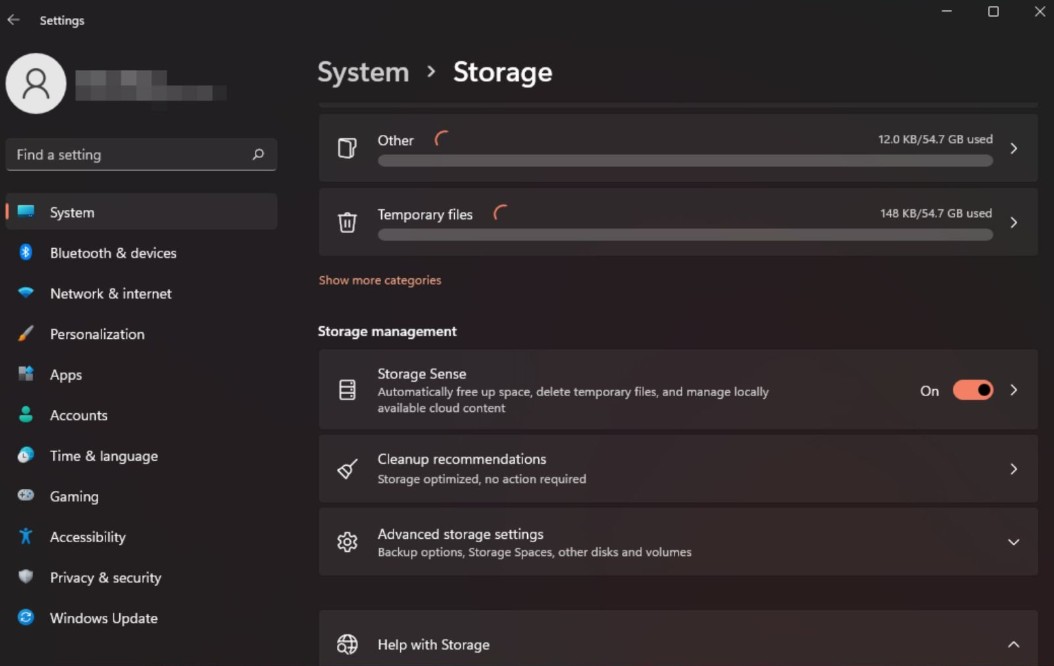Viewport: 1054px width, 666px height.
Task: Open Storage Sense details chevron
Action: click(x=1013, y=390)
